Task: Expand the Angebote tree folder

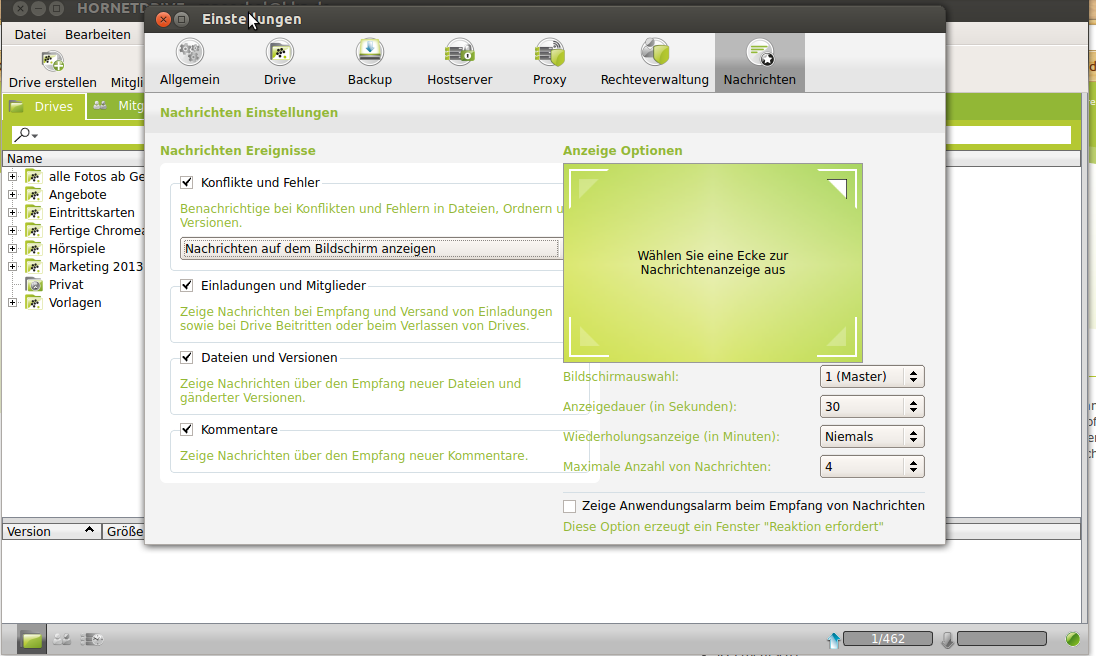Action: 13,195
